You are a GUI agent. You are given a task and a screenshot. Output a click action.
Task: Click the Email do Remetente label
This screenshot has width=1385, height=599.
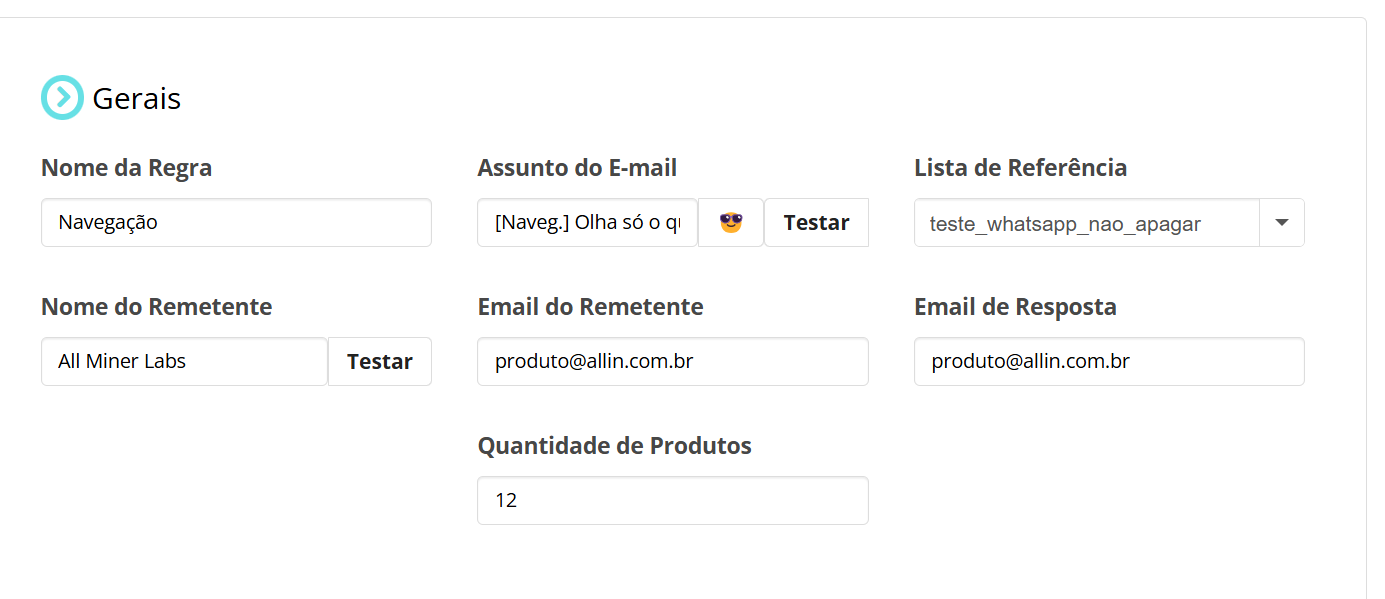(591, 306)
